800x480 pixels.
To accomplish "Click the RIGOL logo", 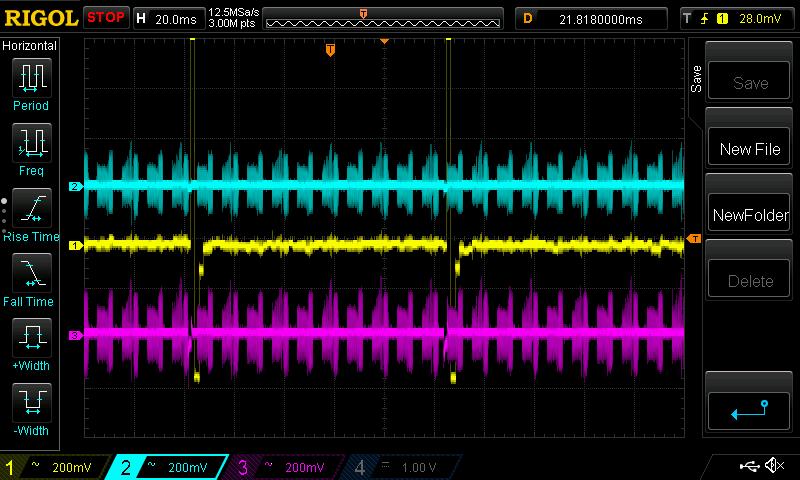I will (x=41, y=18).
